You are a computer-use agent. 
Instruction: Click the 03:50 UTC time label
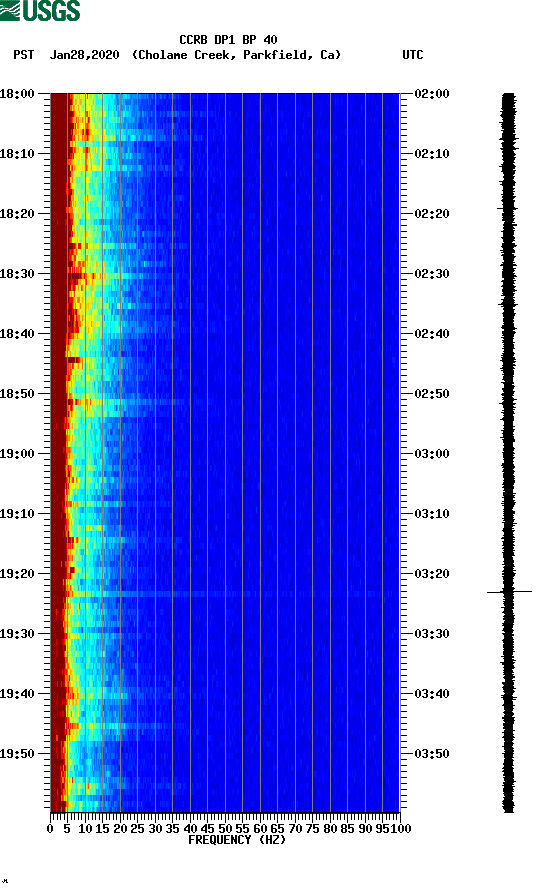click(432, 754)
